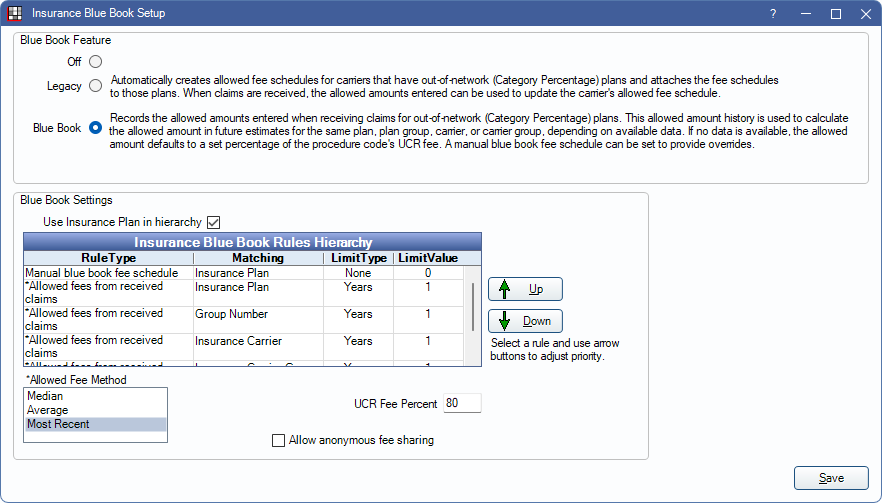Move selected rule up with Up button
This screenshot has height=503, width=882.
[x=525, y=289]
